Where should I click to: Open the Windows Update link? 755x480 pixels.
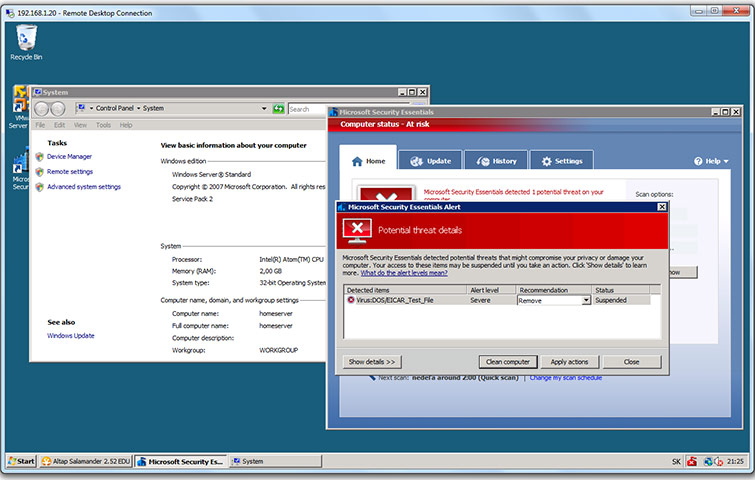click(x=71, y=336)
